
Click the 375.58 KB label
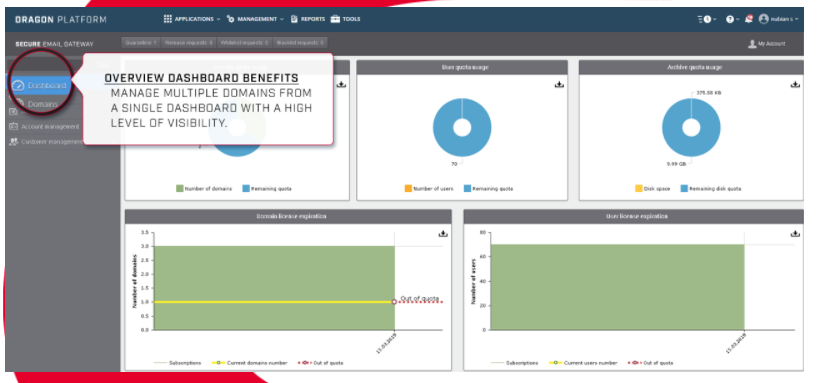[x=709, y=93]
